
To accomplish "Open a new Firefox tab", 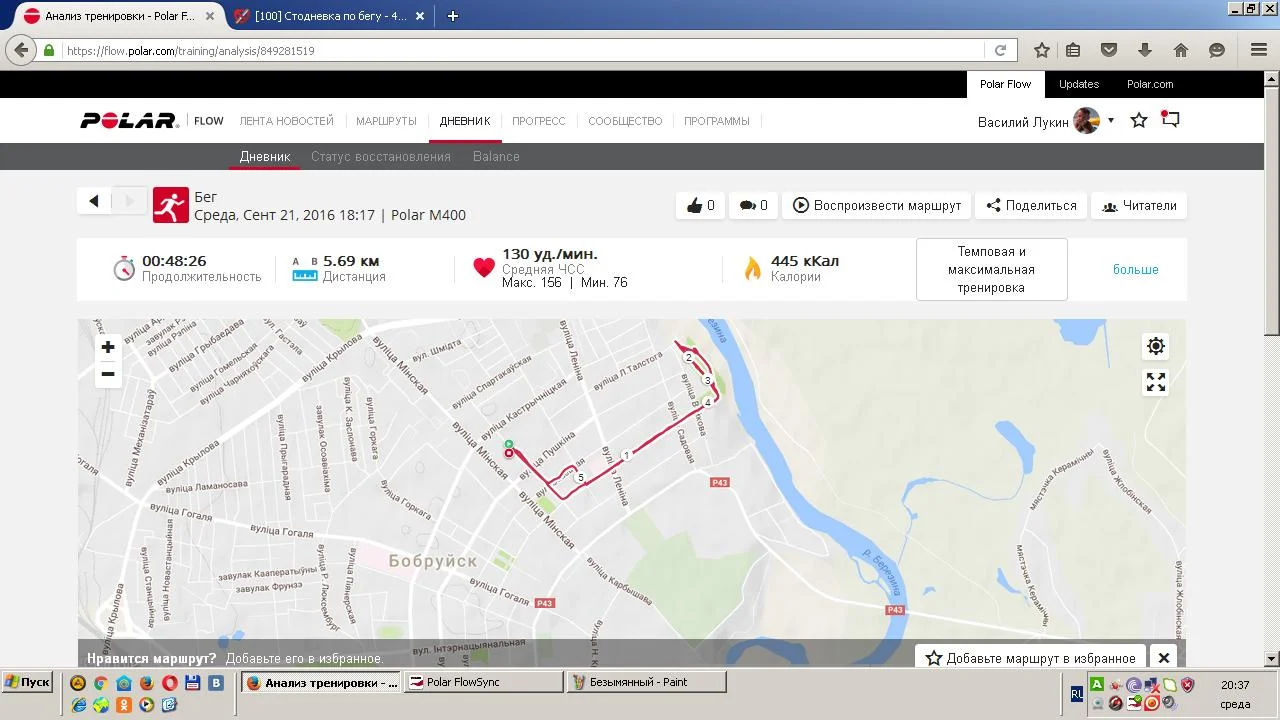I will [x=453, y=16].
